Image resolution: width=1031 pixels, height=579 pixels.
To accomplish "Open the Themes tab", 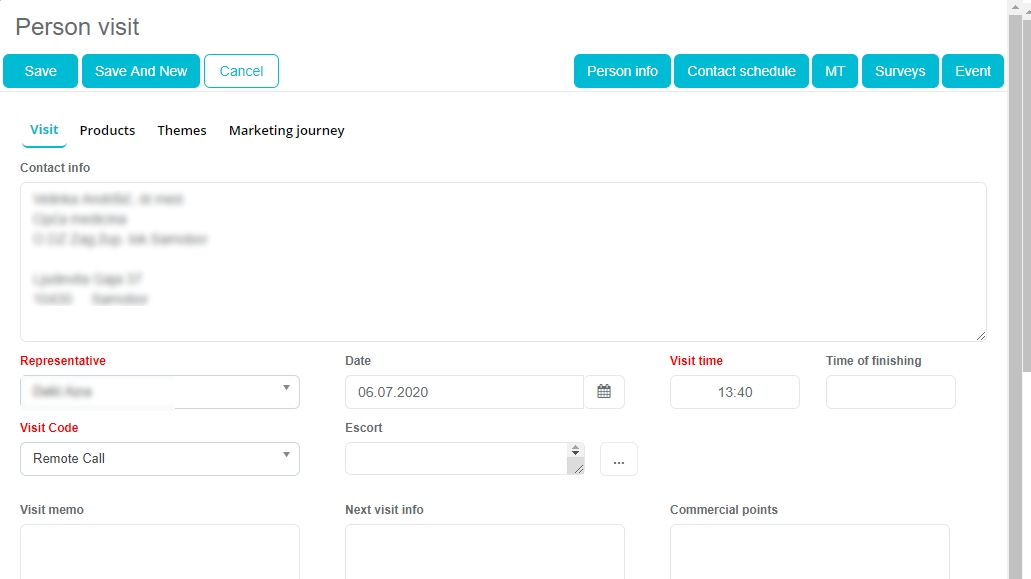I will pos(182,130).
